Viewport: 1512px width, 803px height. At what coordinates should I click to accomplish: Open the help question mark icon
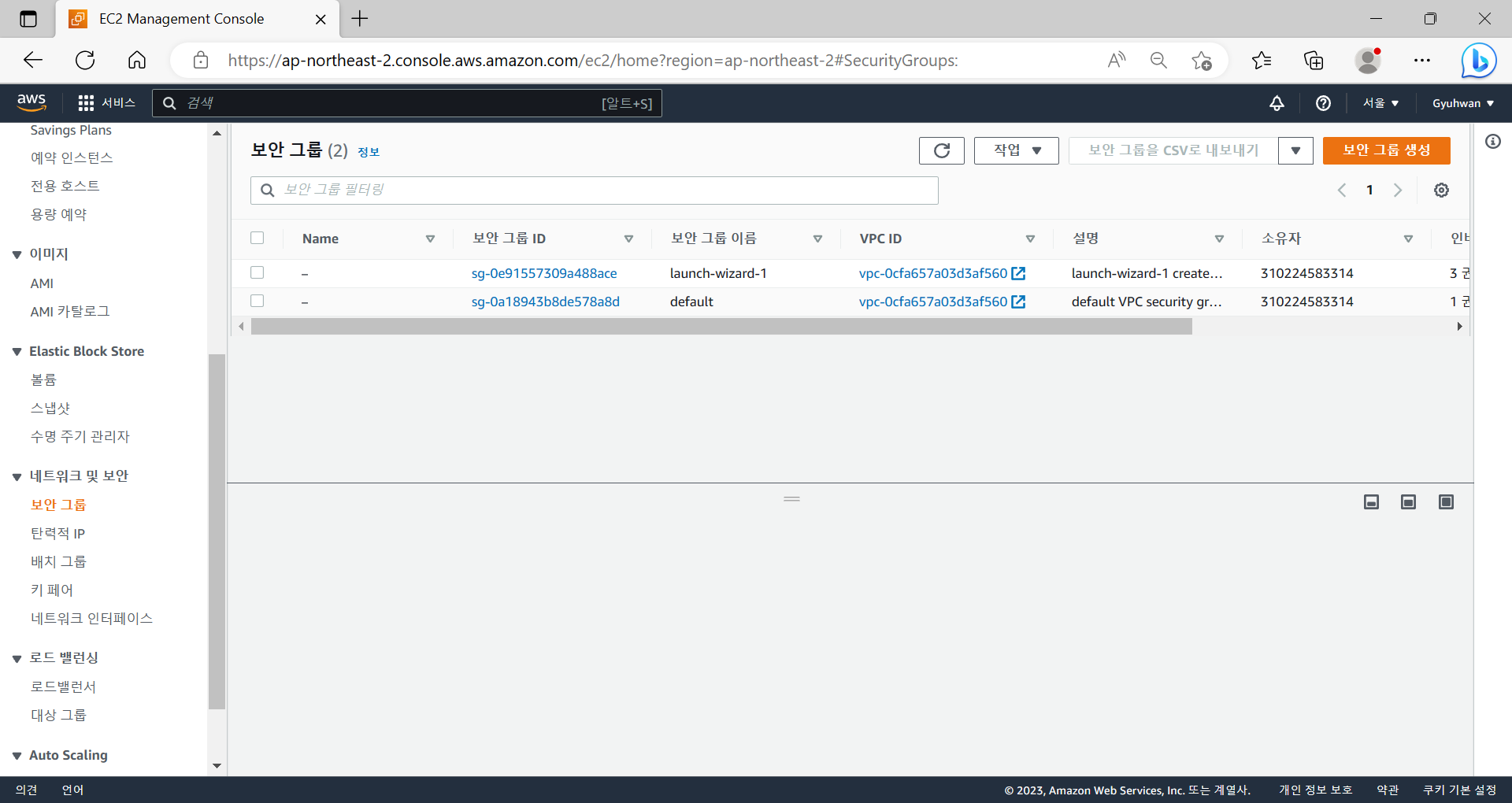(1323, 103)
